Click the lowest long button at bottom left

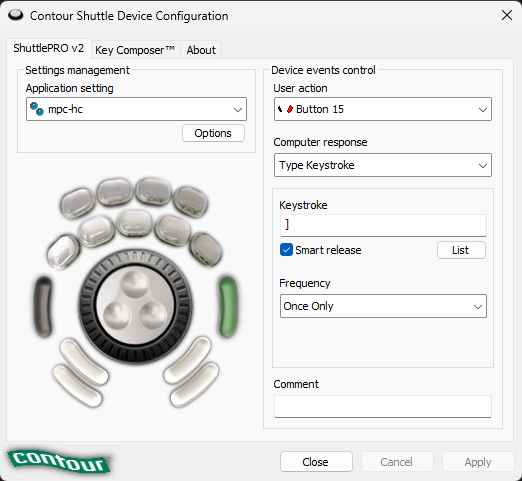coord(77,386)
